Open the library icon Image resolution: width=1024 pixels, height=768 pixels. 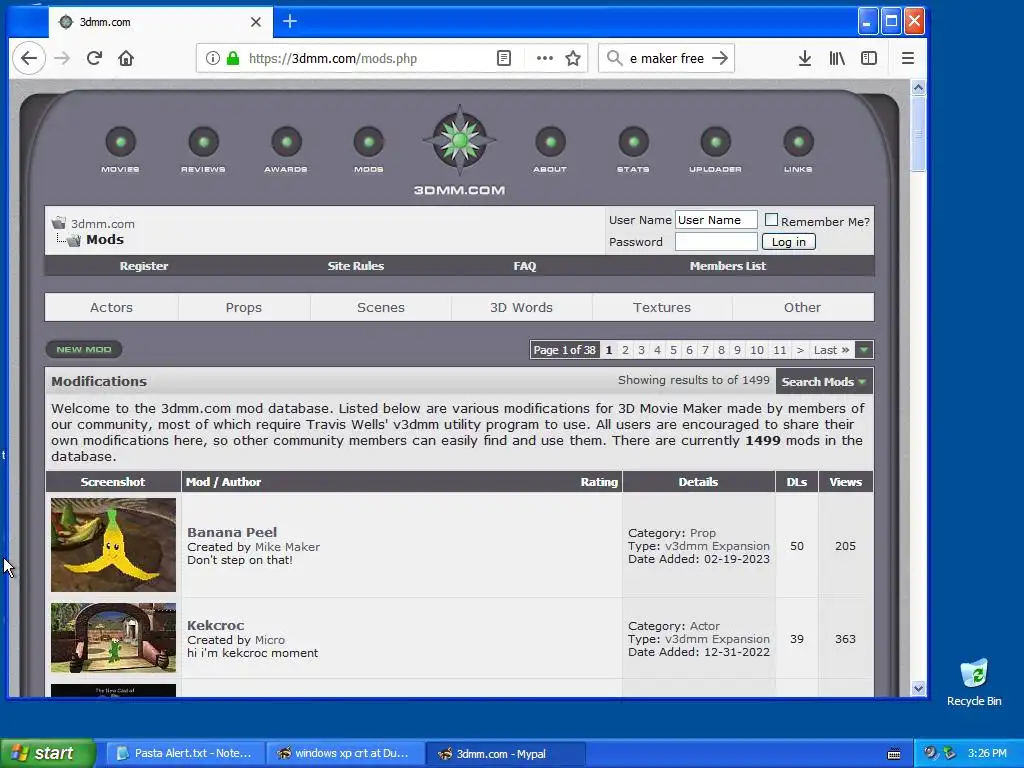[837, 58]
